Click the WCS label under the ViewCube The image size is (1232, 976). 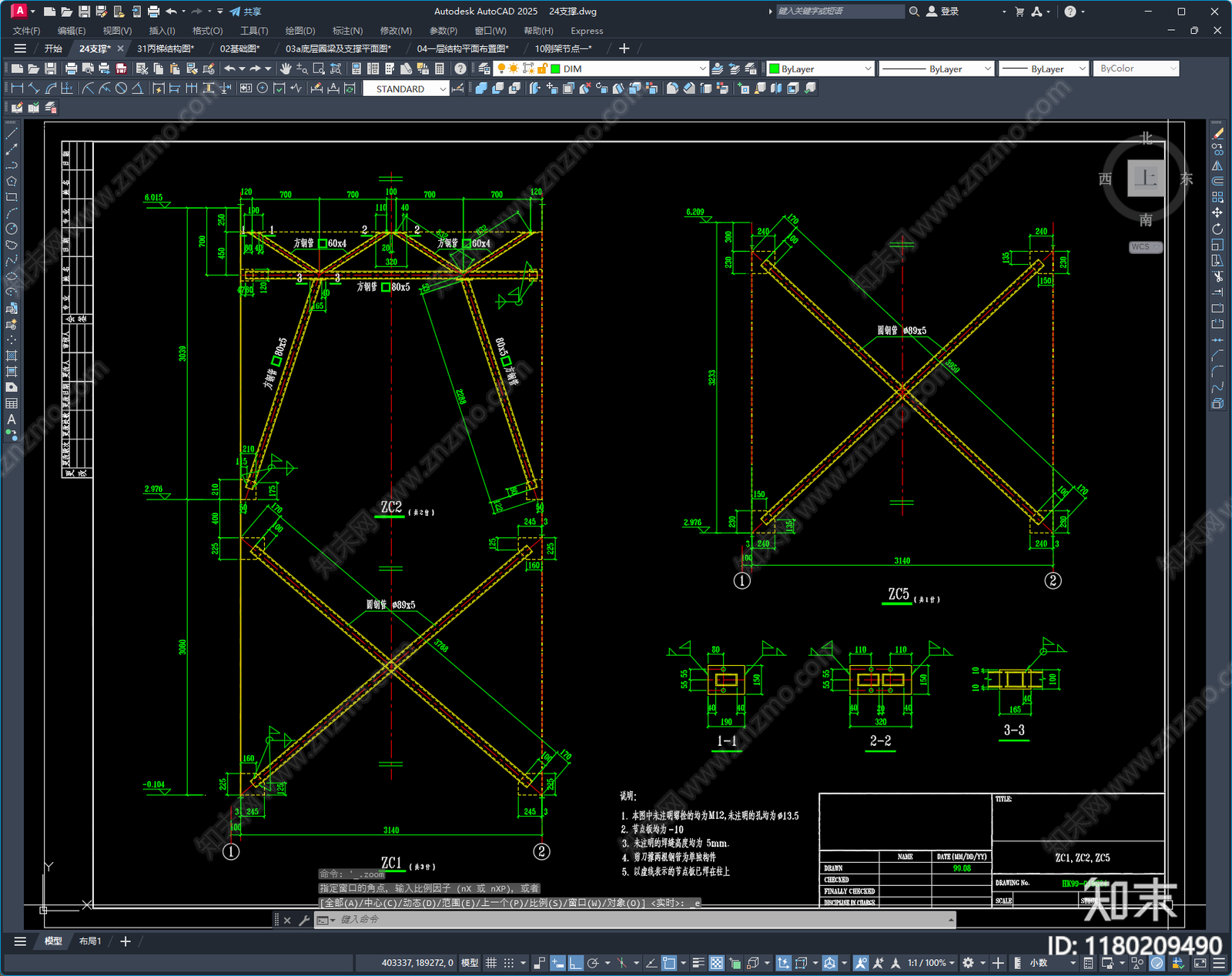pyautogui.click(x=1145, y=247)
